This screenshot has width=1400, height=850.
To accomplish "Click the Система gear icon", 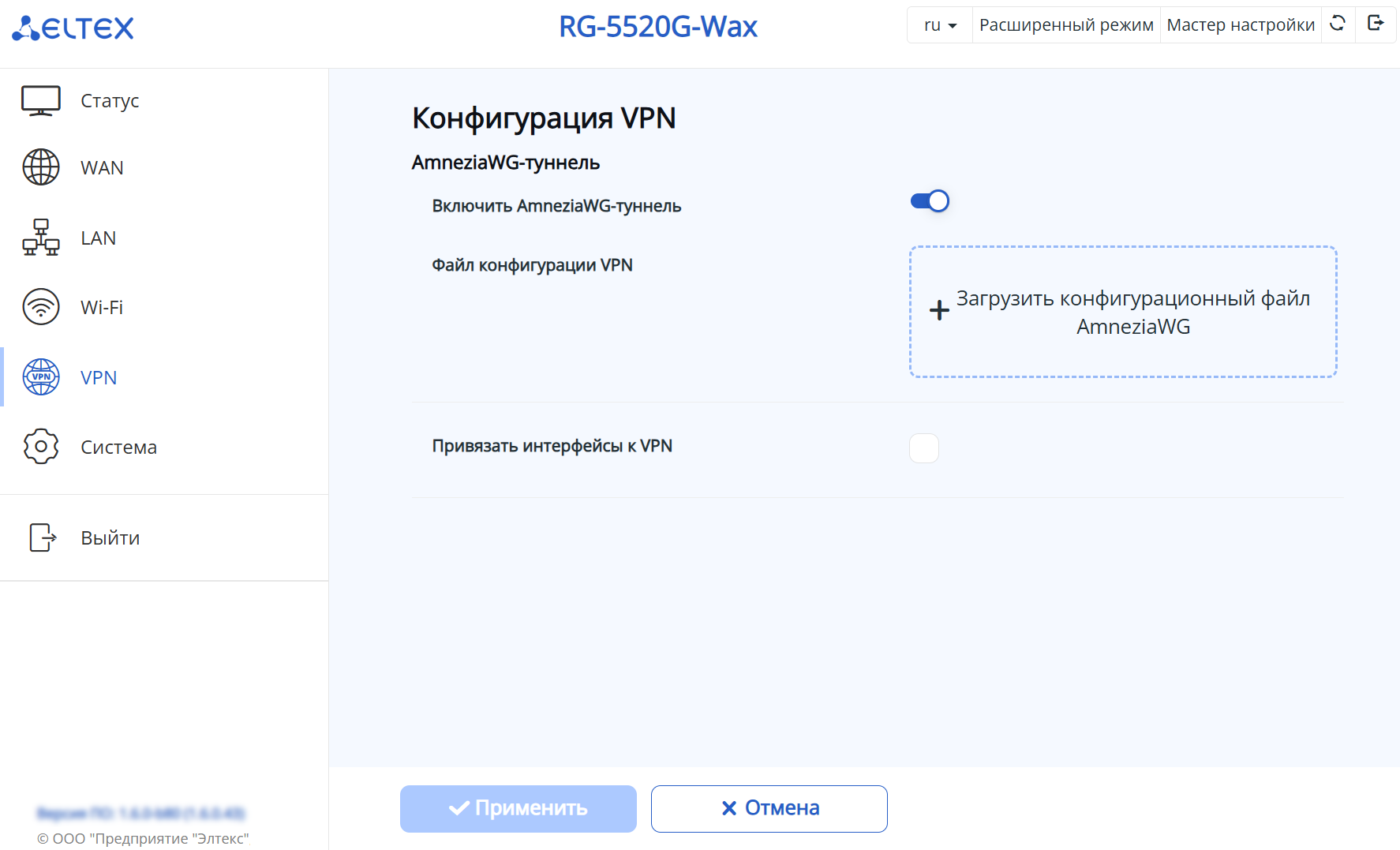I will 41,447.
